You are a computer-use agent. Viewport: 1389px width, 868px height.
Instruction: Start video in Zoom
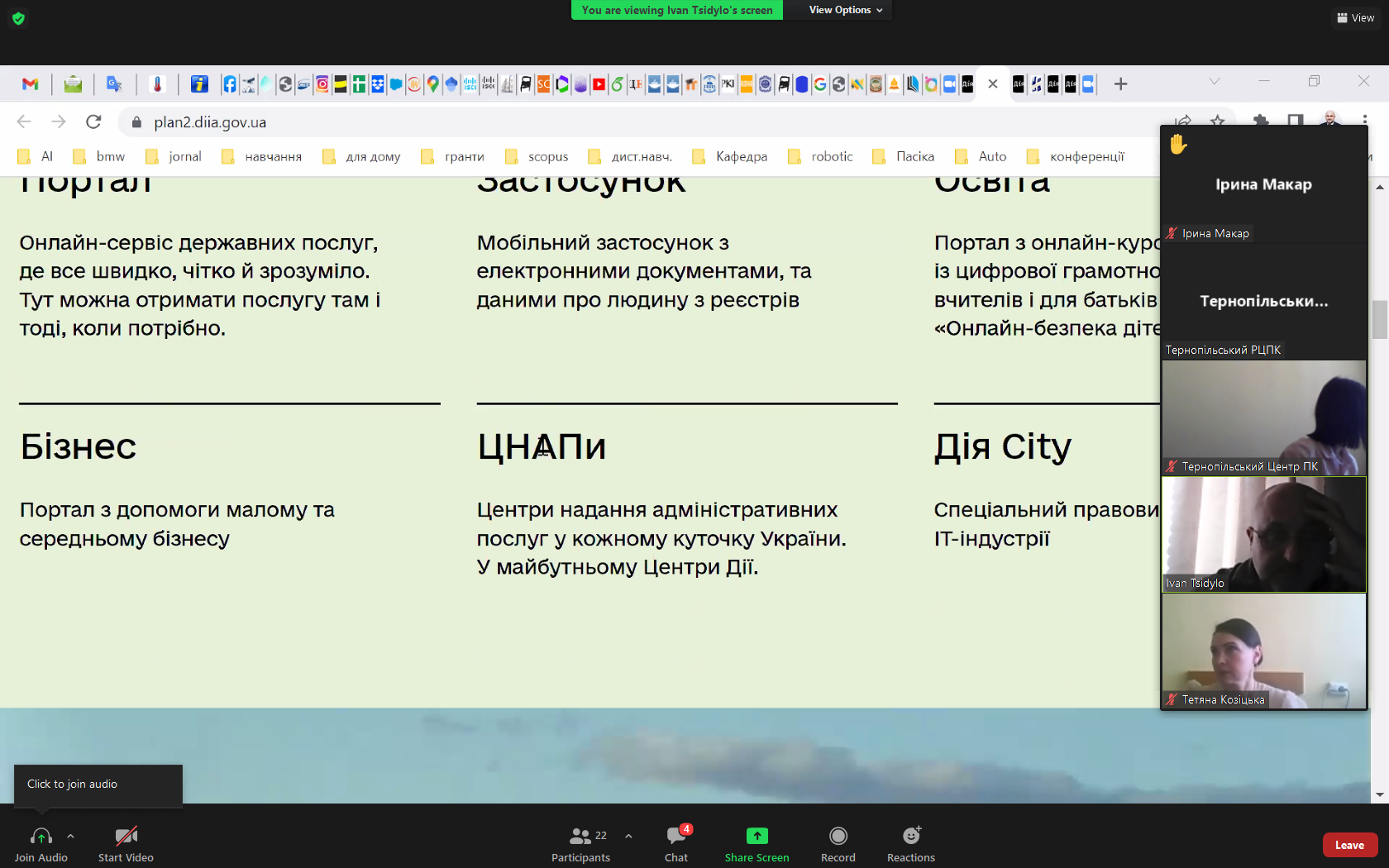pyautogui.click(x=126, y=844)
